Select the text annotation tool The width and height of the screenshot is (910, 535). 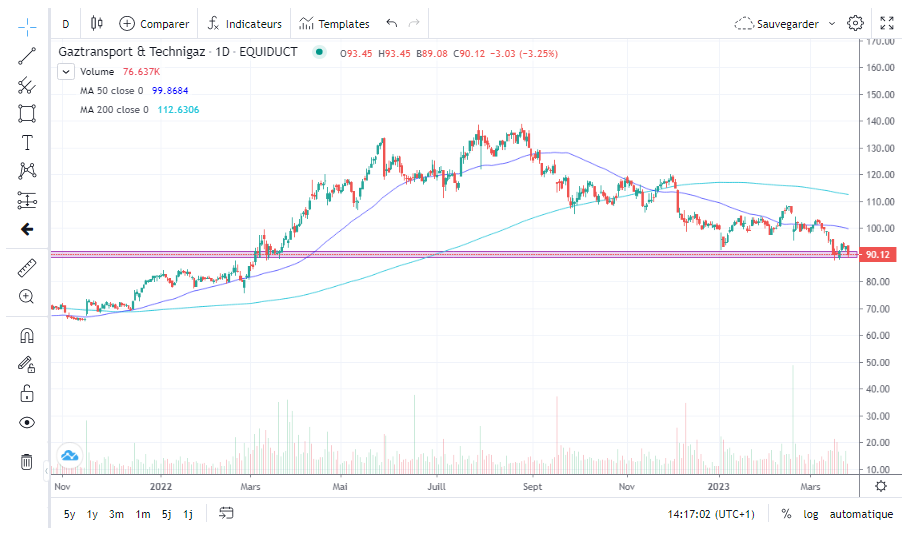(x=27, y=143)
